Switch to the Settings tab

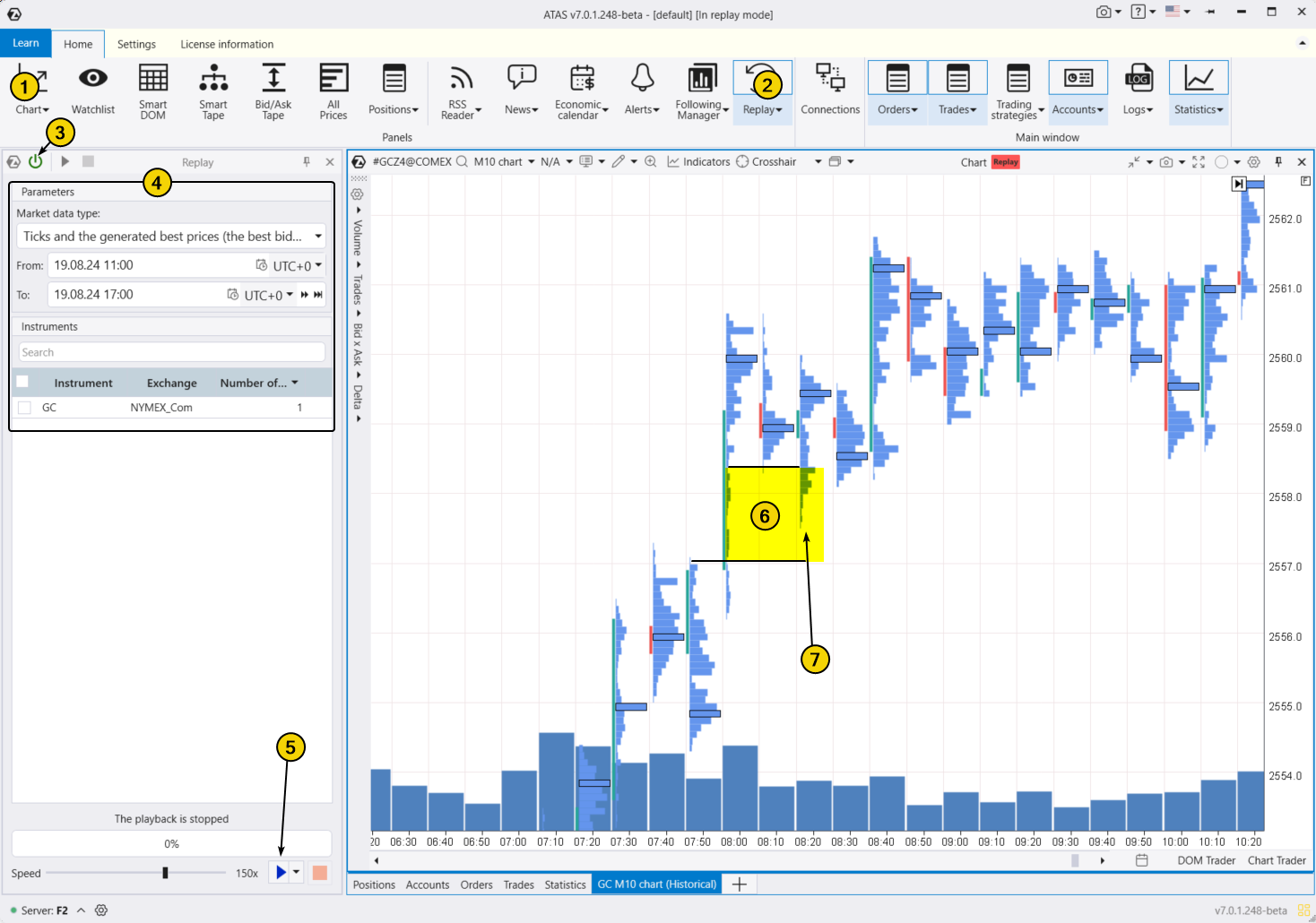click(136, 44)
